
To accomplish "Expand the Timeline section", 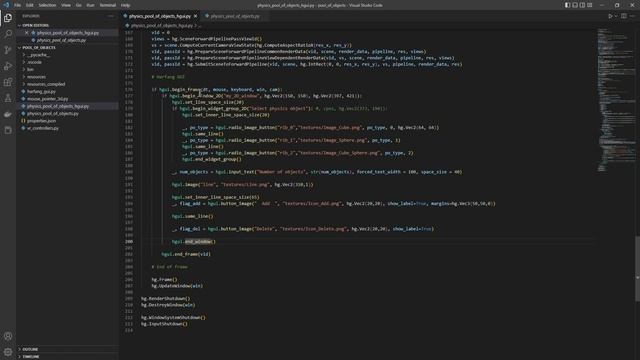I will click(31, 357).
